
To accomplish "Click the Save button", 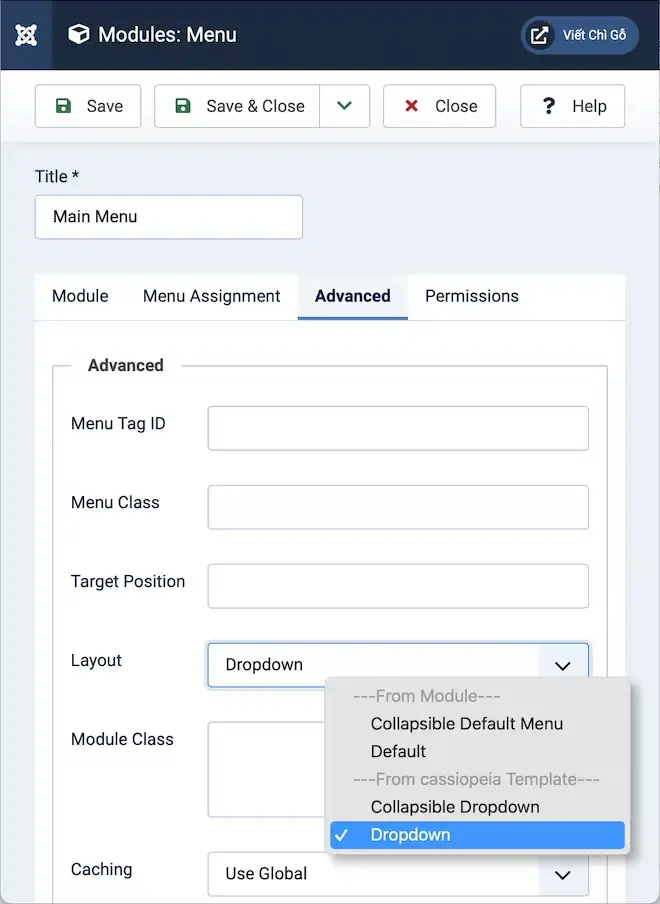I will pyautogui.click(x=88, y=106).
